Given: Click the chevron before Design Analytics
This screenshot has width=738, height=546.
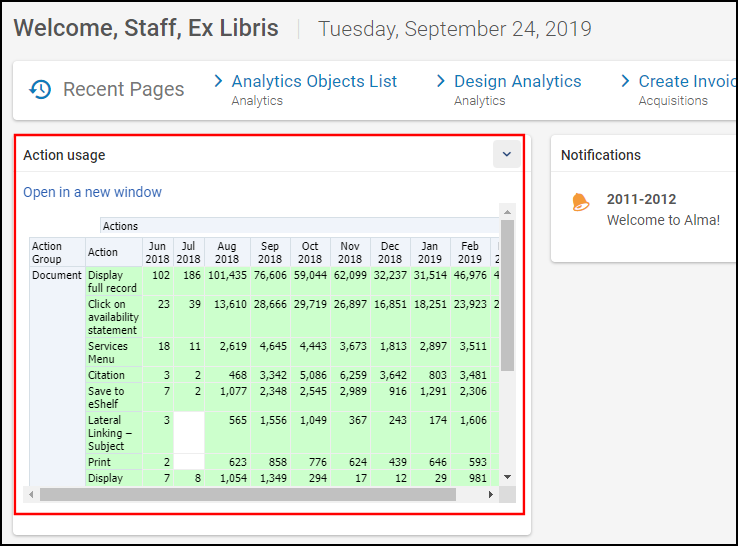Looking at the screenshot, I should pos(441,81).
